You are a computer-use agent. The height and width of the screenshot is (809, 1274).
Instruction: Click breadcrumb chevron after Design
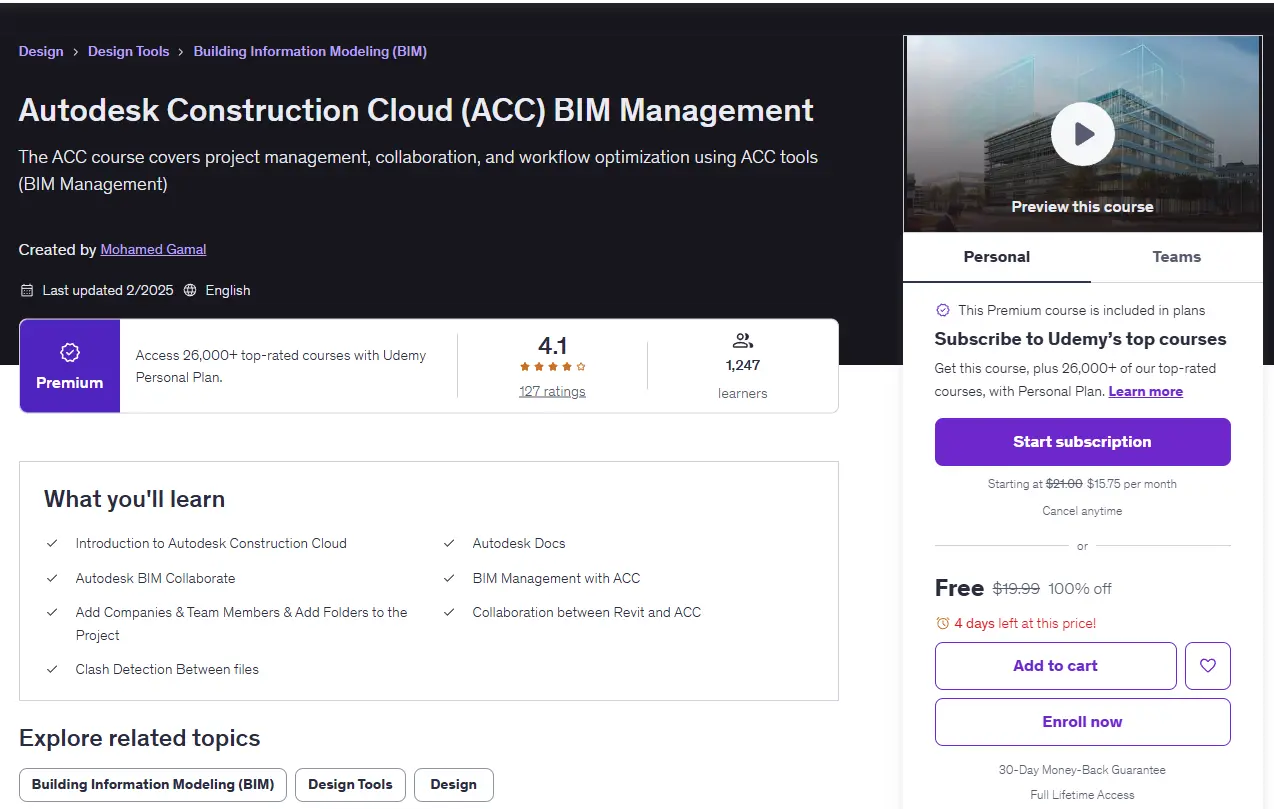click(76, 52)
